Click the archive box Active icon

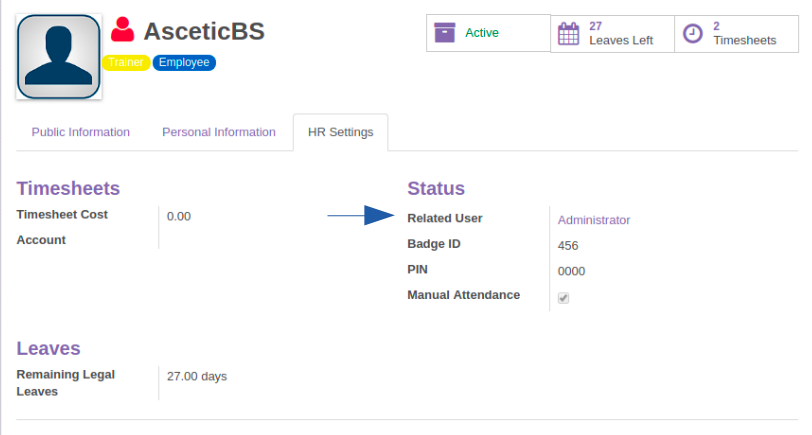pos(445,33)
